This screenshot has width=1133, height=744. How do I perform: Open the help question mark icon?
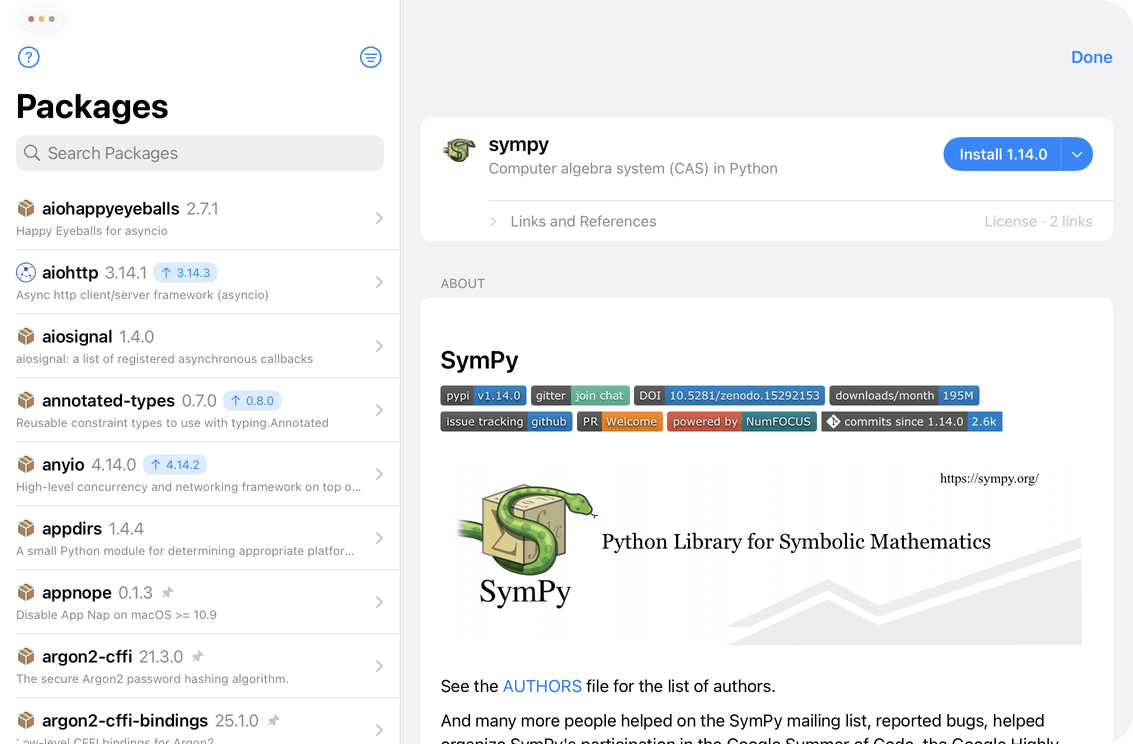pos(28,57)
